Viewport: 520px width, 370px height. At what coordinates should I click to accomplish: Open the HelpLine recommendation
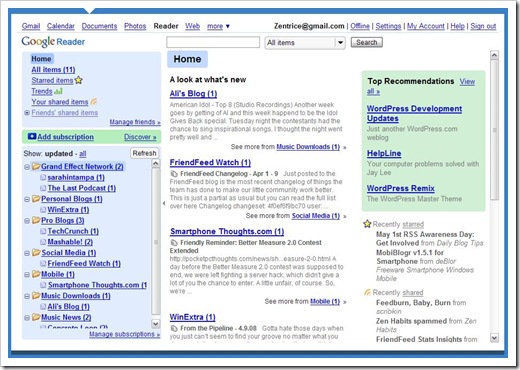(x=384, y=153)
